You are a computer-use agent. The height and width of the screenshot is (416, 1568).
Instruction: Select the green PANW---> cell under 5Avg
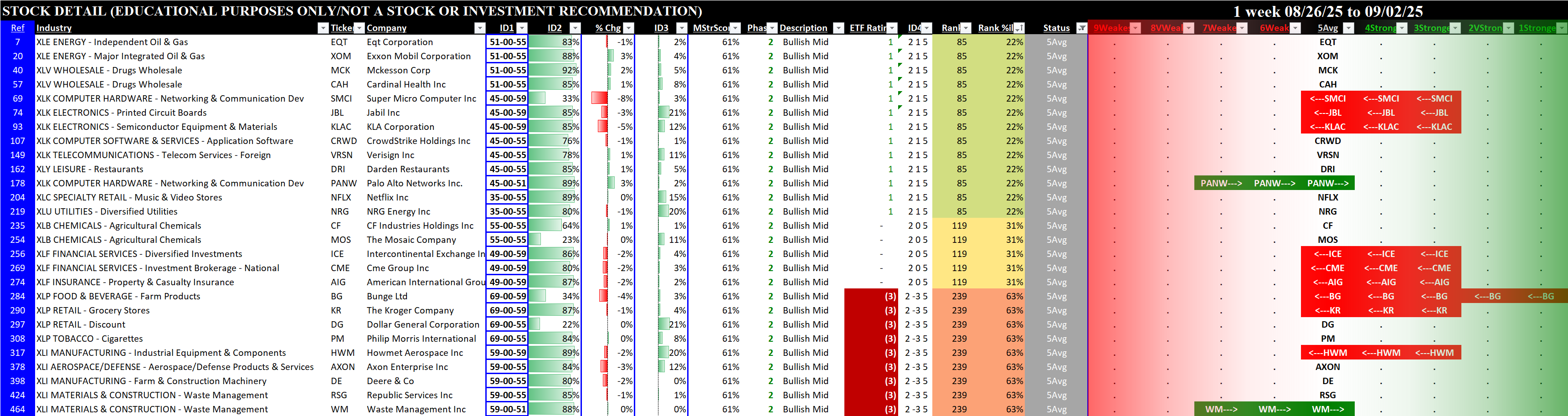click(x=1327, y=183)
